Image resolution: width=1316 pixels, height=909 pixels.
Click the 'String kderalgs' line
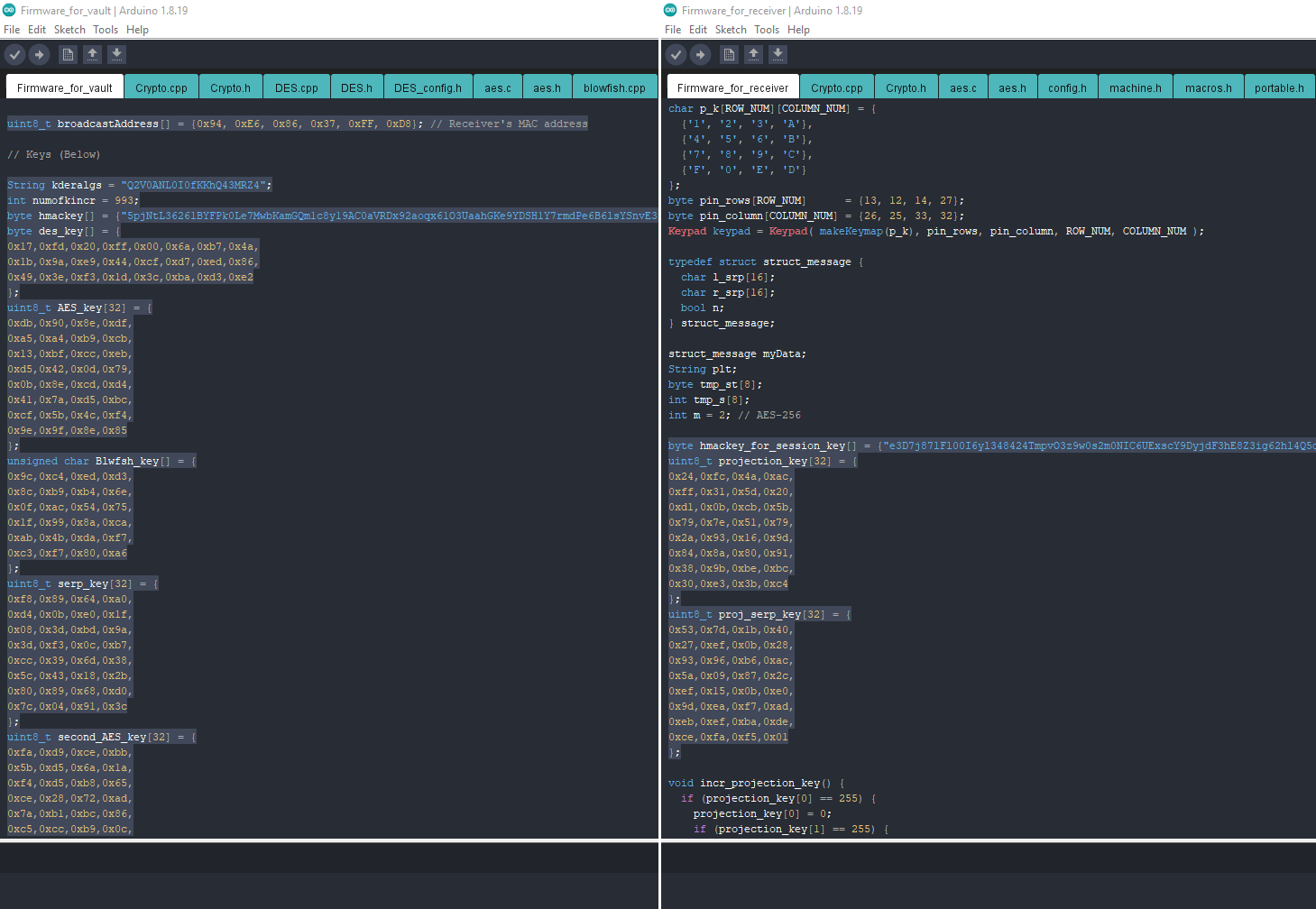click(139, 185)
